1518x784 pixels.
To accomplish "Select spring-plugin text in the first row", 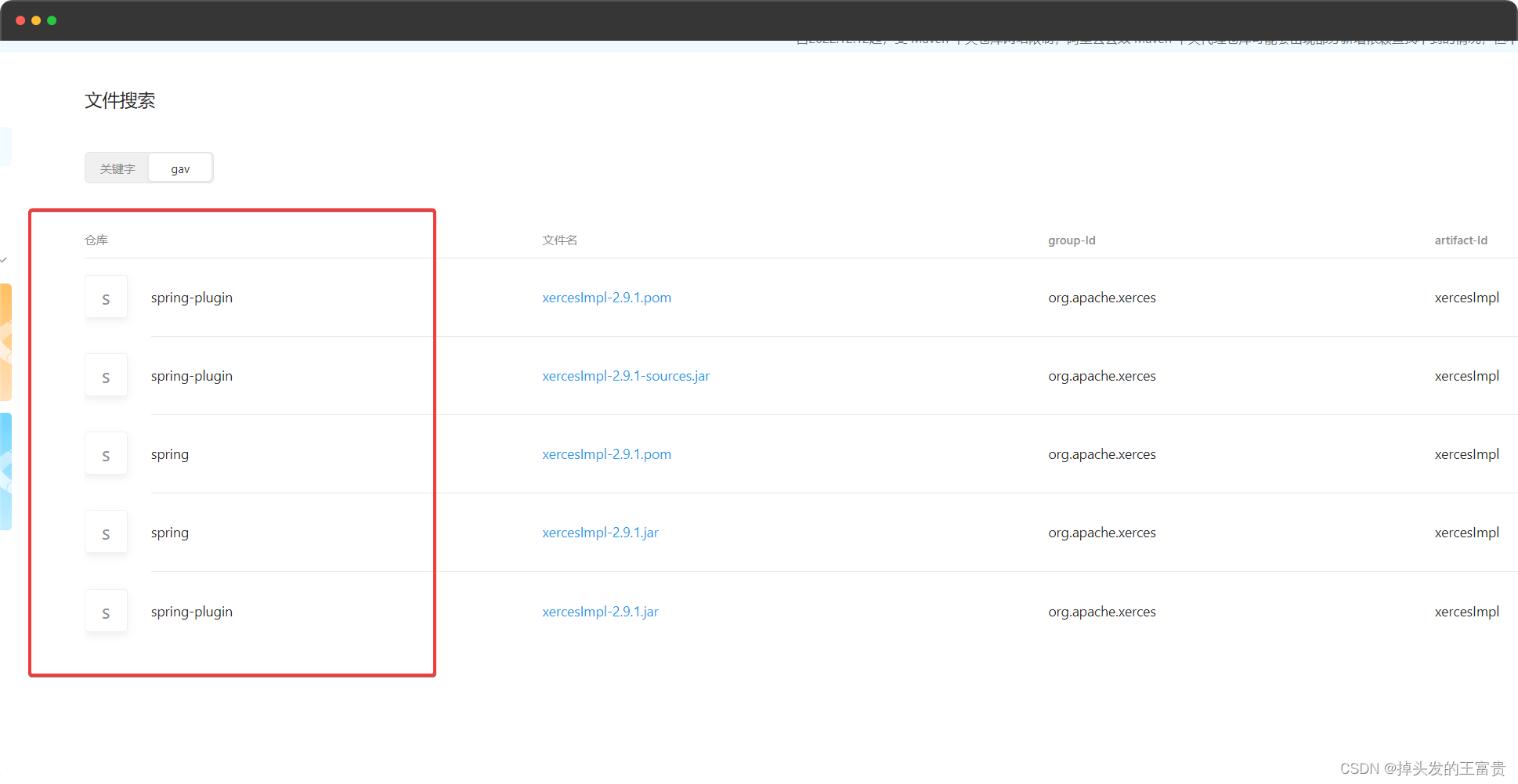I will click(192, 298).
